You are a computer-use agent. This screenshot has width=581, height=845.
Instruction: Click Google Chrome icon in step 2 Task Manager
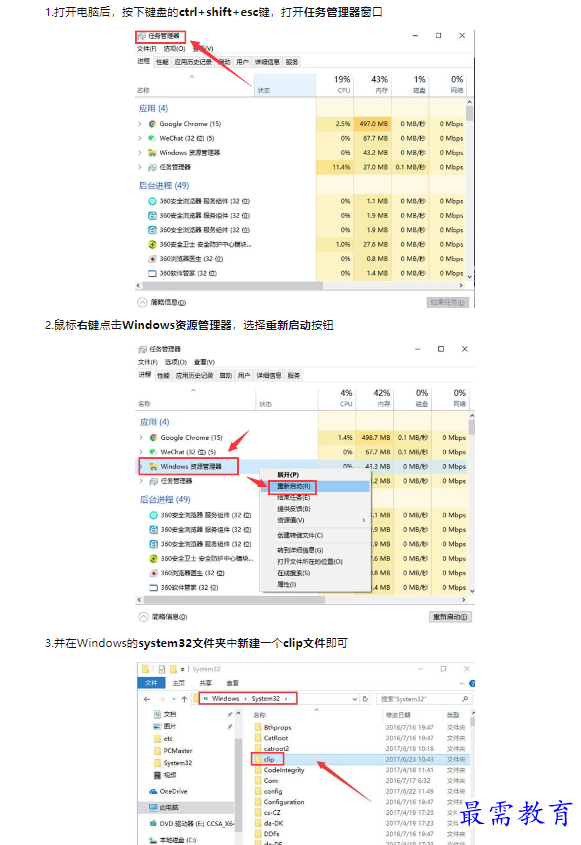pos(154,438)
